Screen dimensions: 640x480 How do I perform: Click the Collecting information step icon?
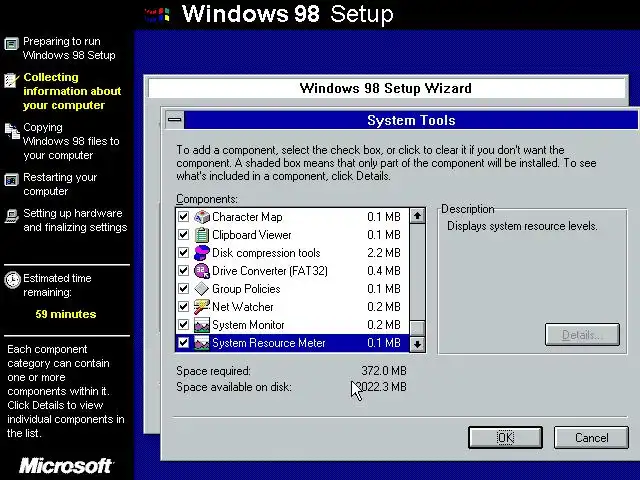tap(11, 80)
